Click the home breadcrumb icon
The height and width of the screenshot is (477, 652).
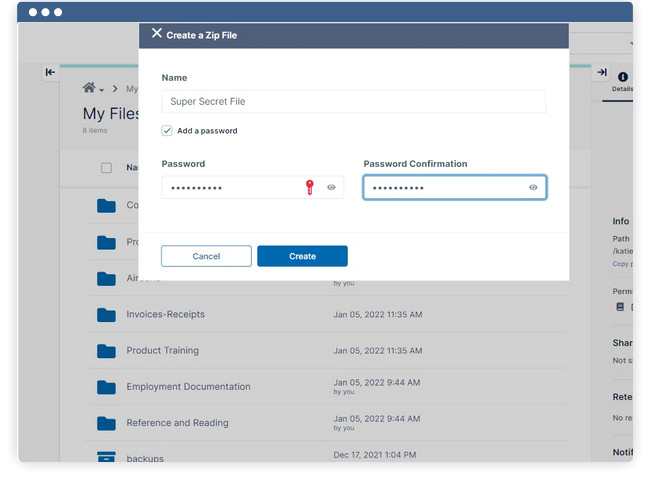point(89,88)
